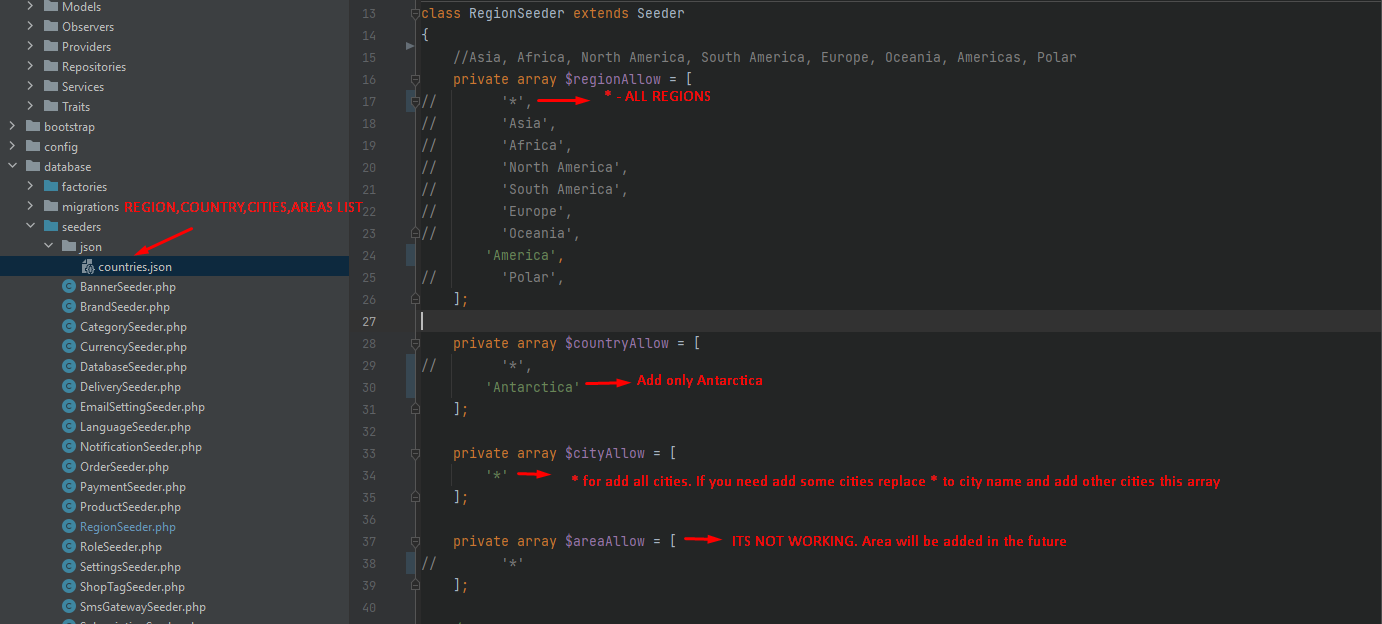Image resolution: width=1382 pixels, height=624 pixels.
Task: Collapse the seeders folder chevron
Action: tap(30, 227)
